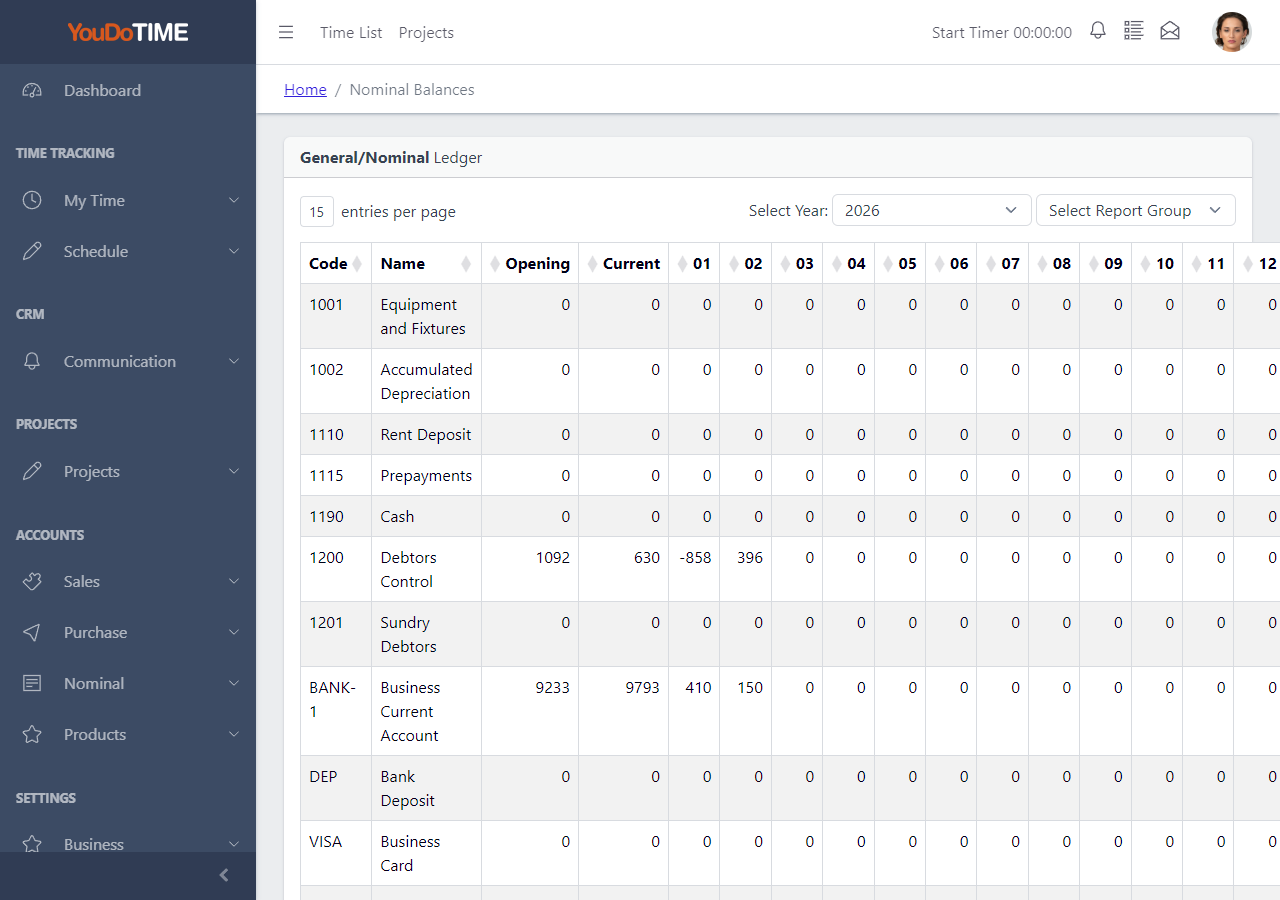Expand the Nominal submenu chevron
Screen dimensions: 1280x900
tap(234, 683)
